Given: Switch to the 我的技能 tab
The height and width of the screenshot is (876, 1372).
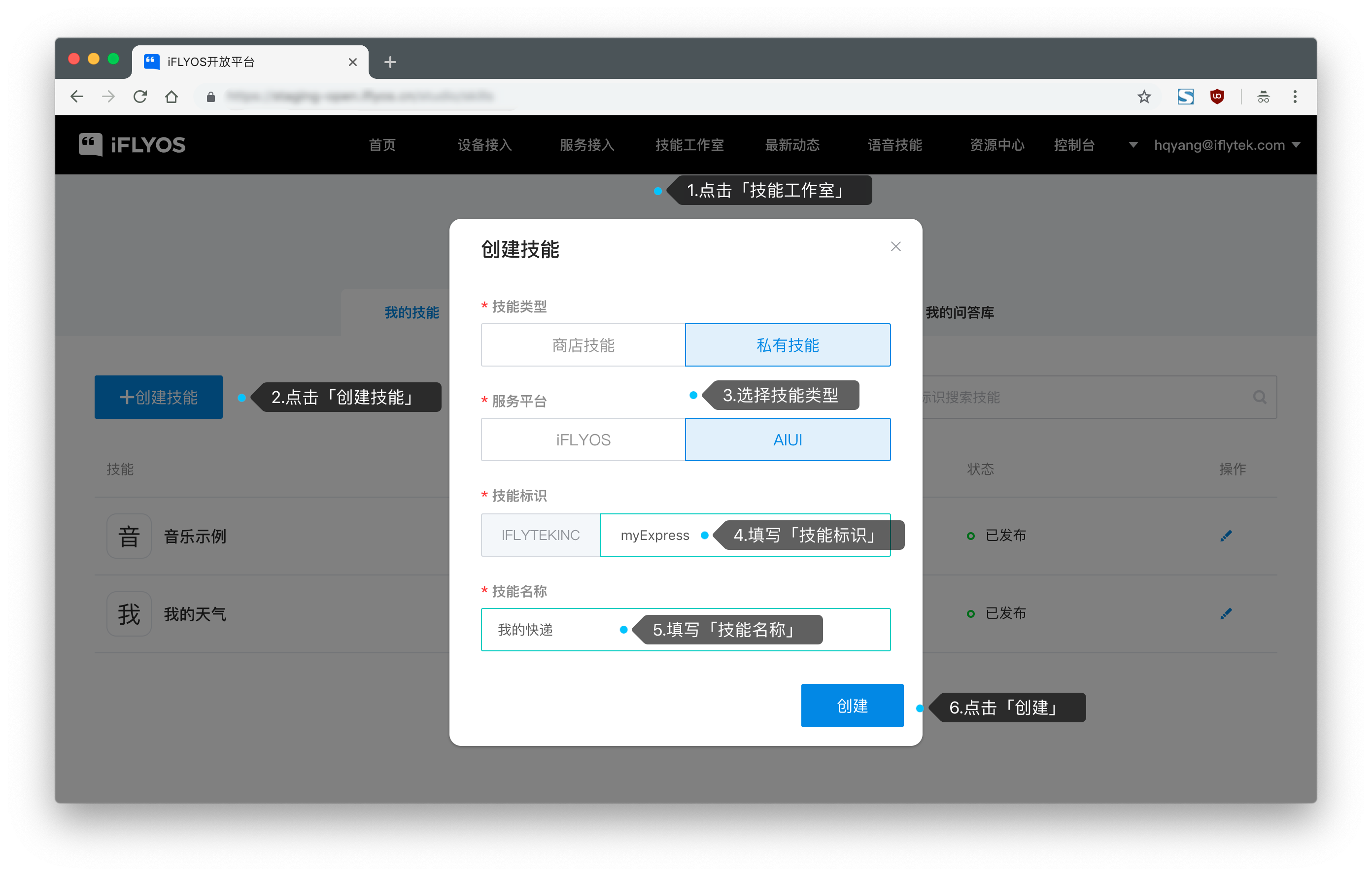Looking at the screenshot, I should tap(412, 313).
